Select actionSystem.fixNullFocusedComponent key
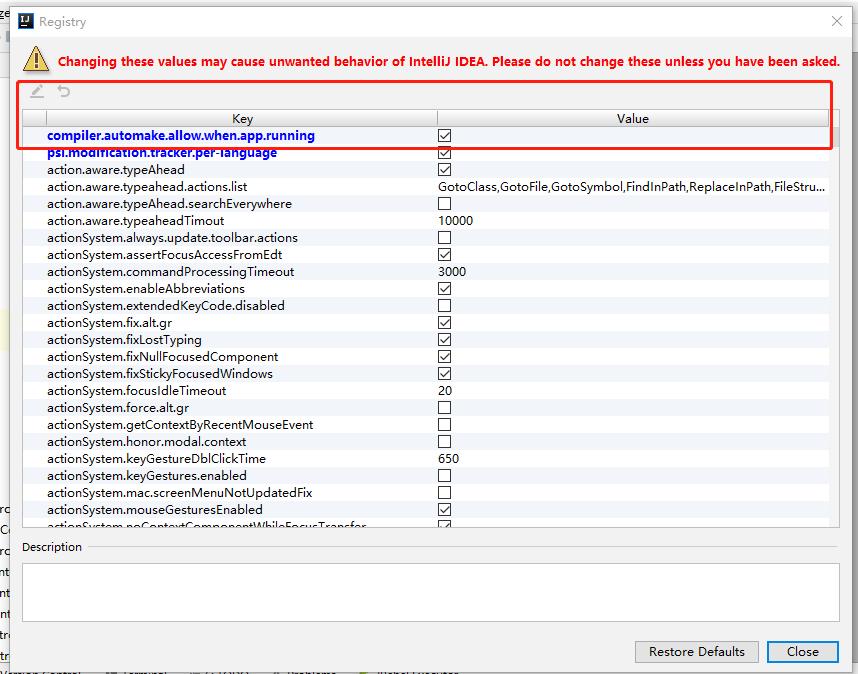Image resolution: width=858 pixels, height=674 pixels. (x=163, y=357)
